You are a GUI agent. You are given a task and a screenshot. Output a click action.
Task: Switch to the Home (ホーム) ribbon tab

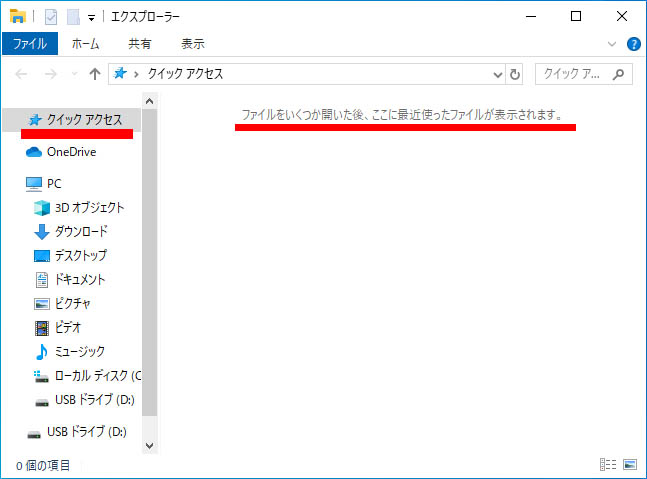(x=85, y=43)
